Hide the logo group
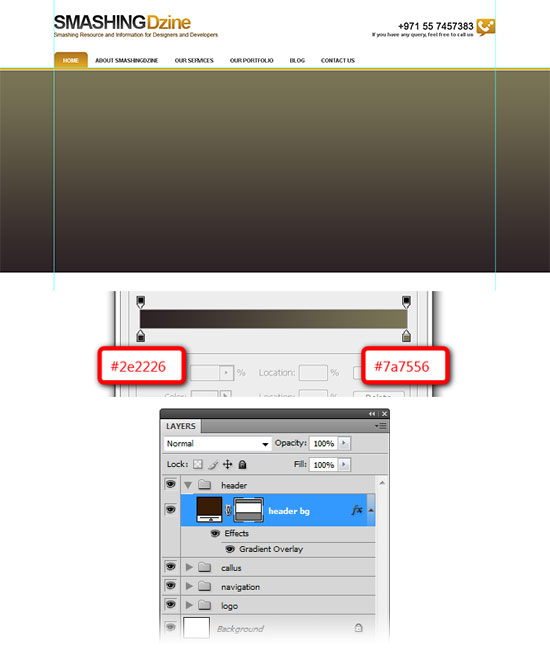This screenshot has height=650, width=550. (170, 604)
